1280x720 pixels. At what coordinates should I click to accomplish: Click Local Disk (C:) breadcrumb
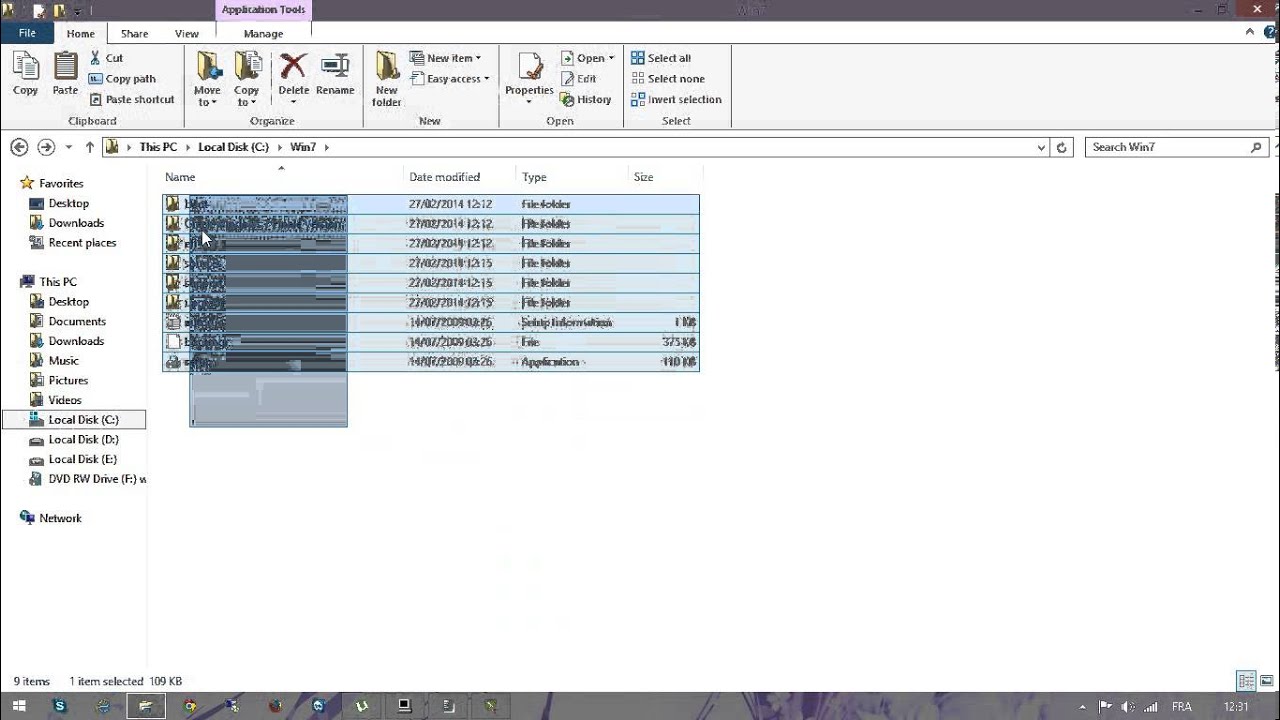233,147
